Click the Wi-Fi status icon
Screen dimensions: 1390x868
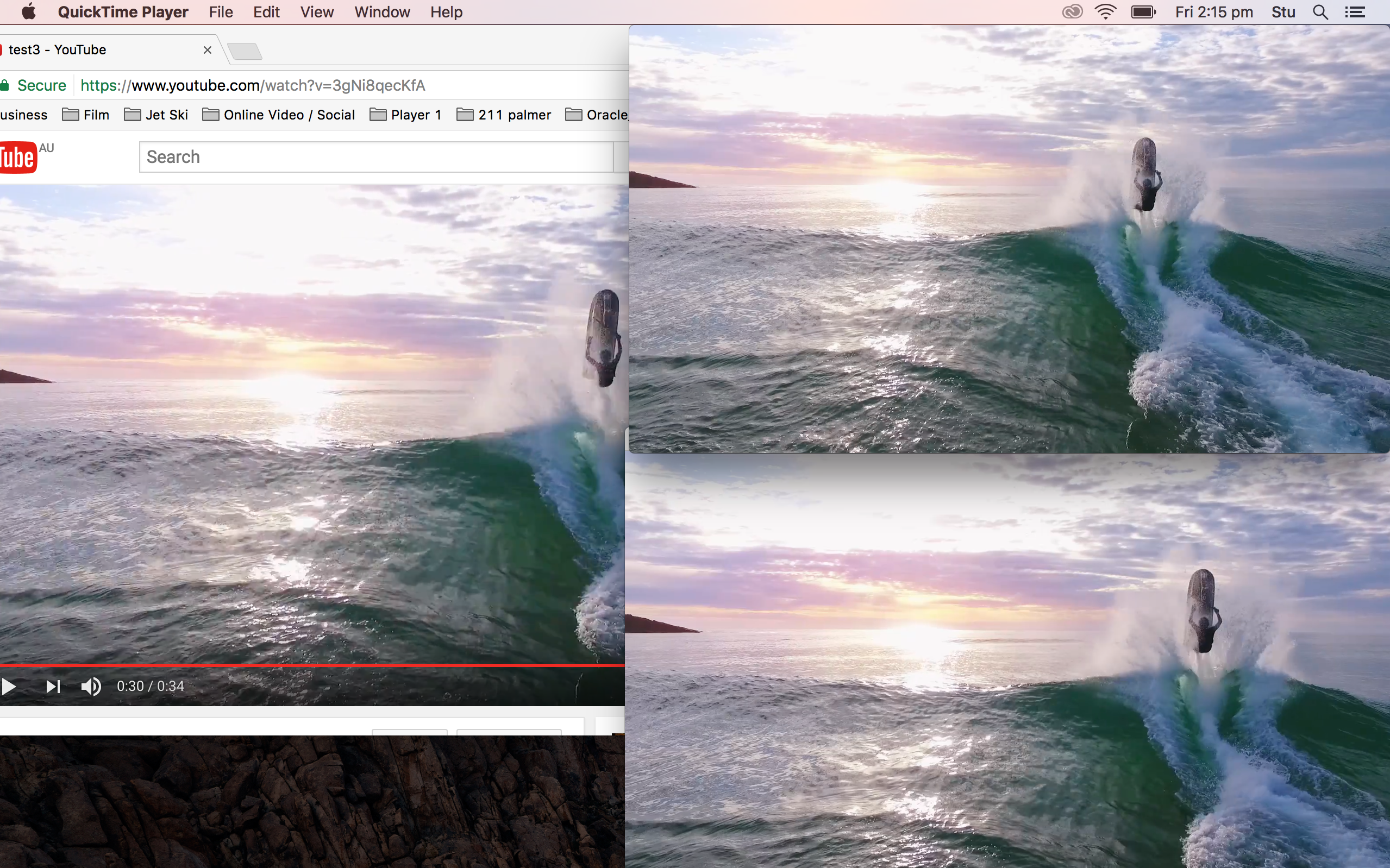pos(1105,12)
